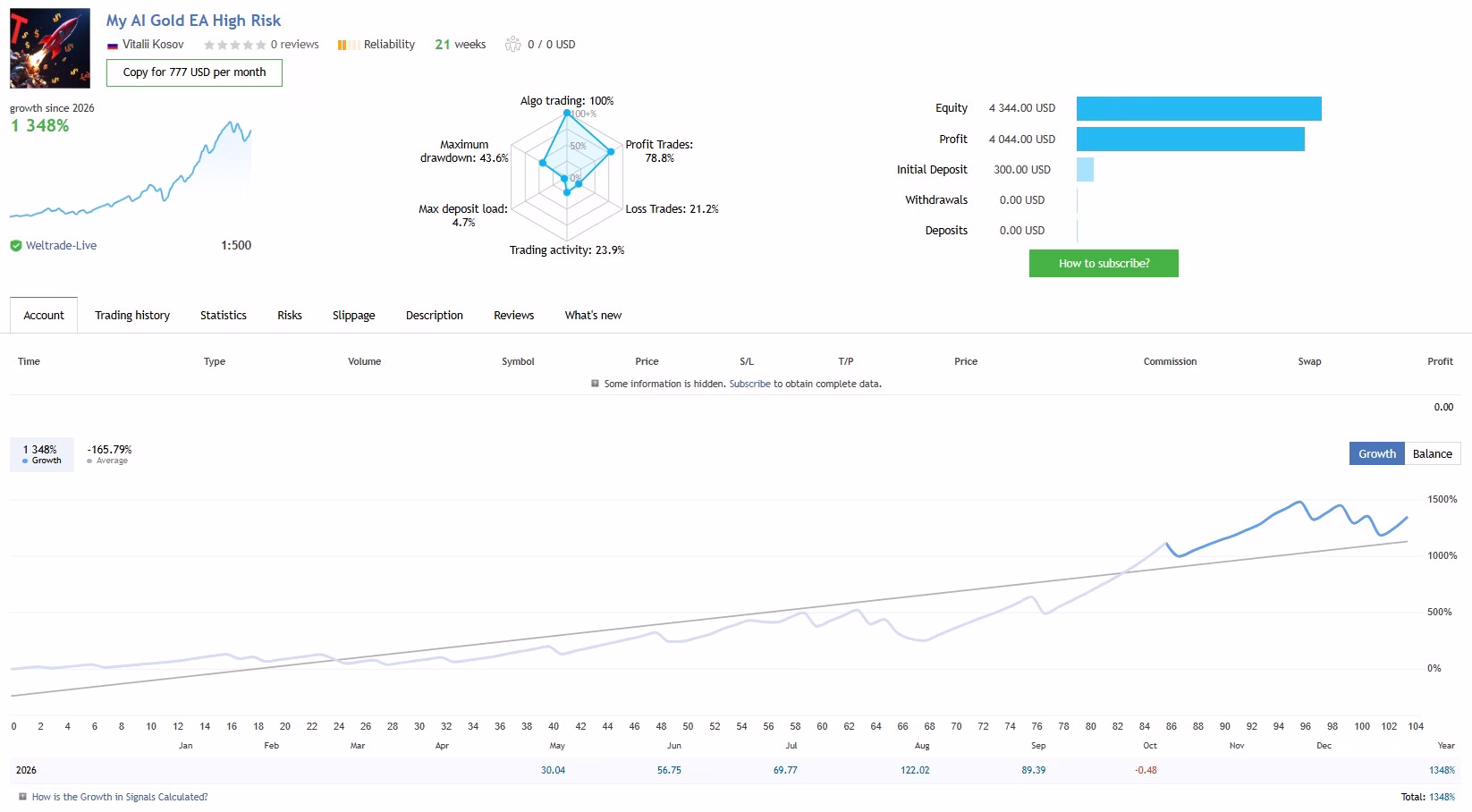Click the Equity bar in the summary
1472x812 pixels.
1198,108
